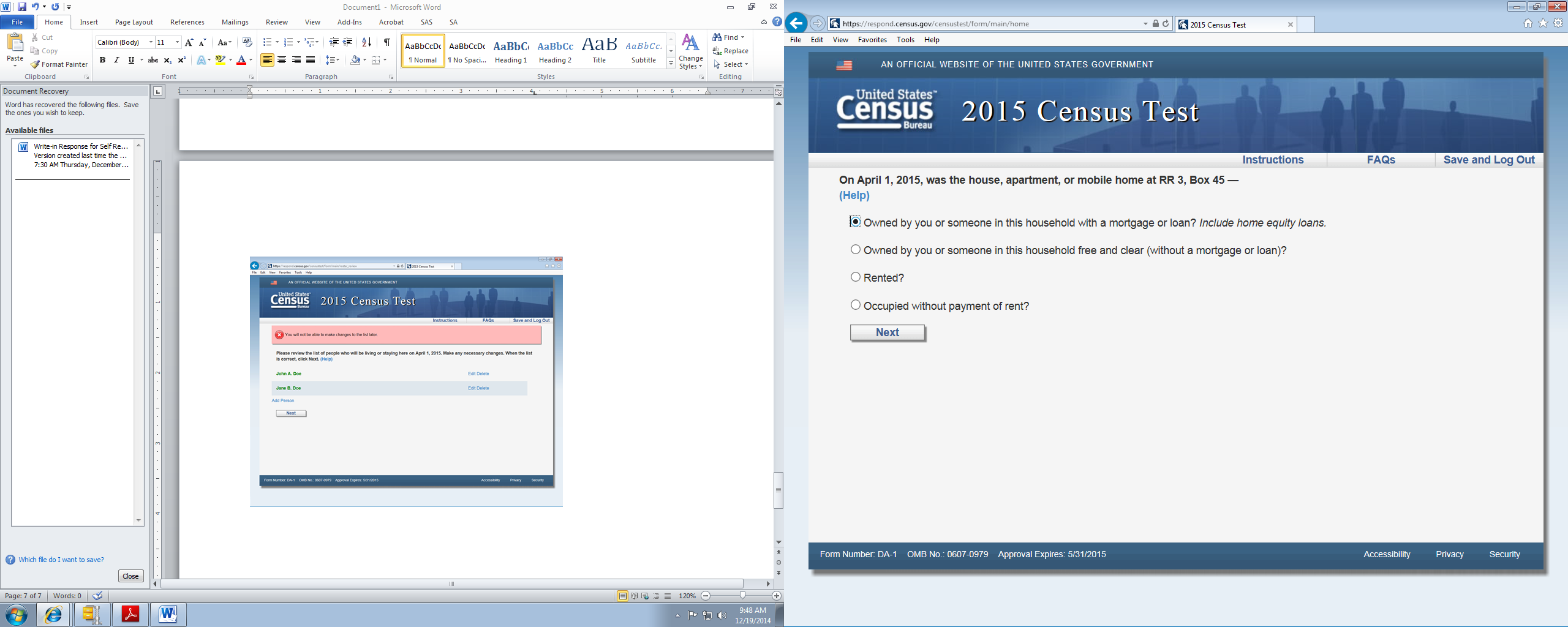Apply Strikethrough formatting
This screenshot has height=627, width=1568.
[153, 60]
